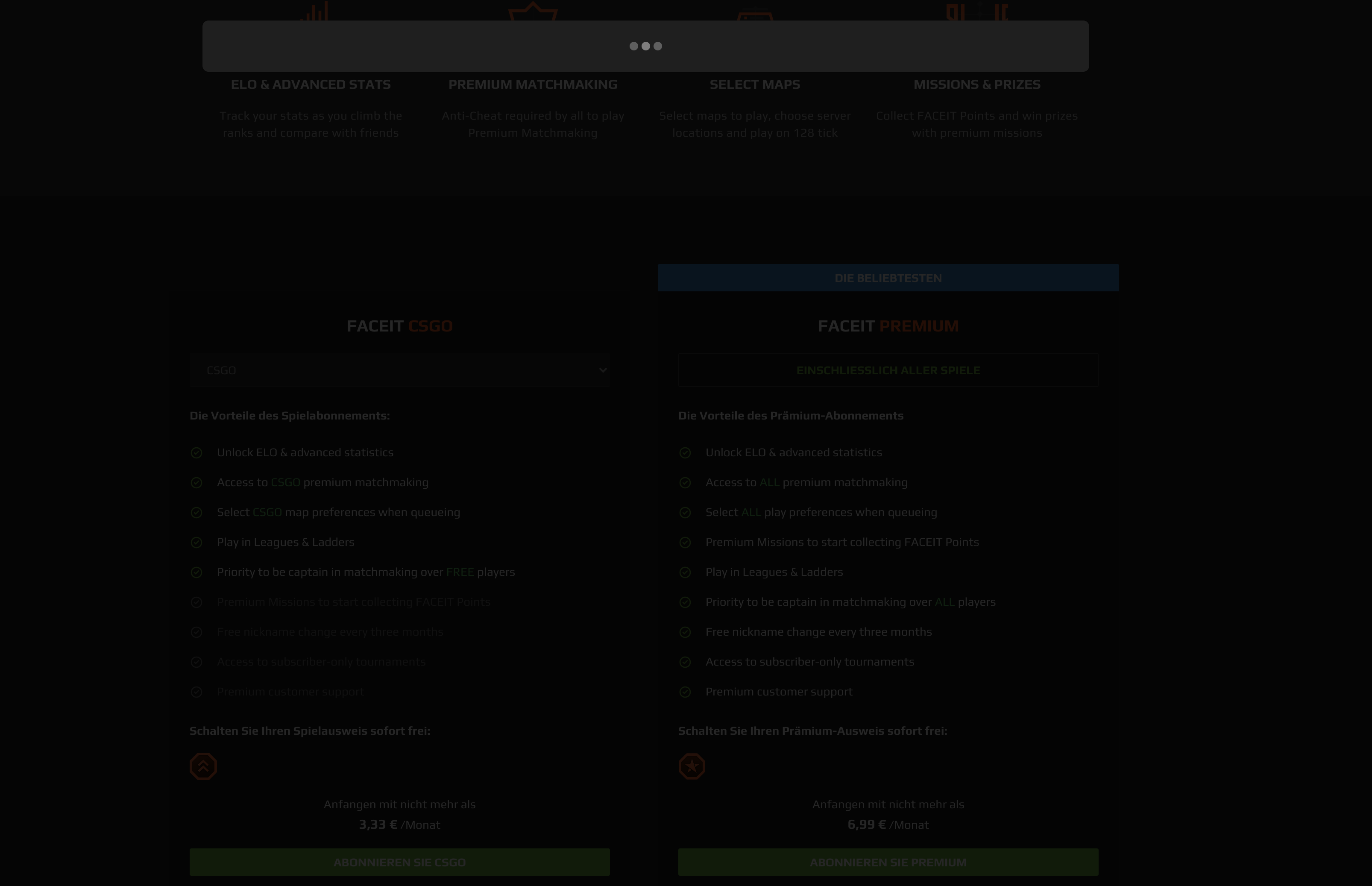1372x886 pixels.
Task: Click 'Anfangen mit nicht mehr als' above 3,33 €
Action: [399, 805]
